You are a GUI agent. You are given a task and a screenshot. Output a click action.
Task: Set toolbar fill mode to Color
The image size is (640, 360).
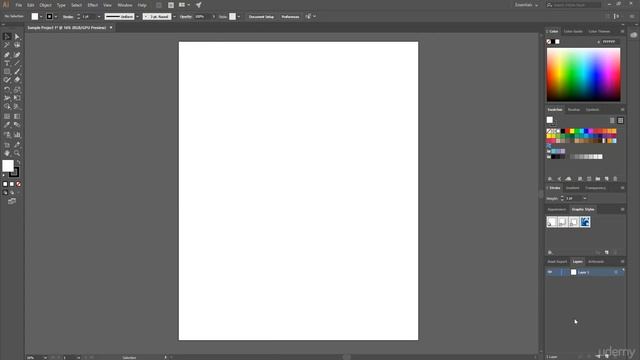pos(5,184)
